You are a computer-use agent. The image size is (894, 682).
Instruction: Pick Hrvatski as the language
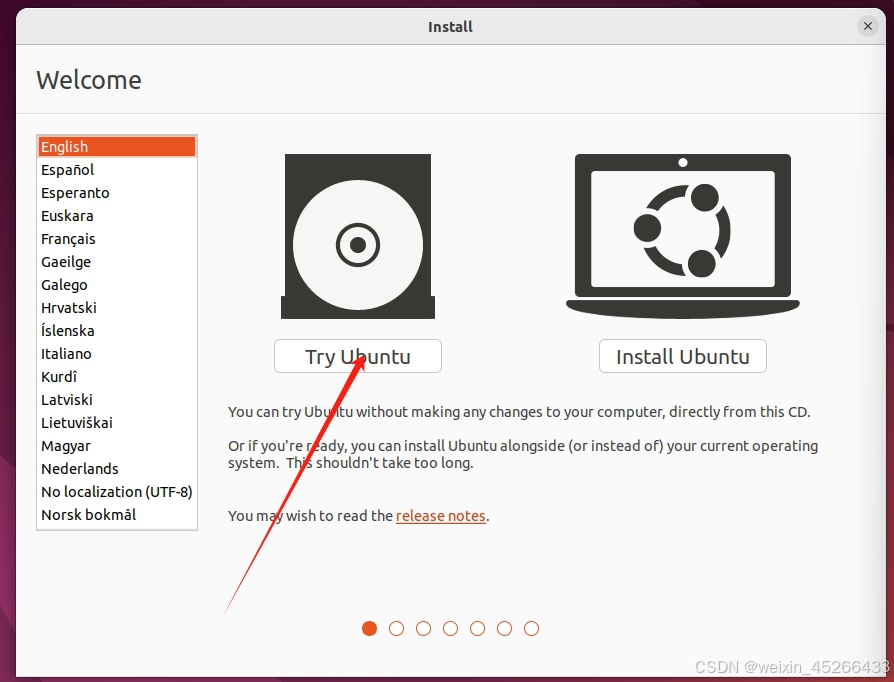[x=117, y=308]
